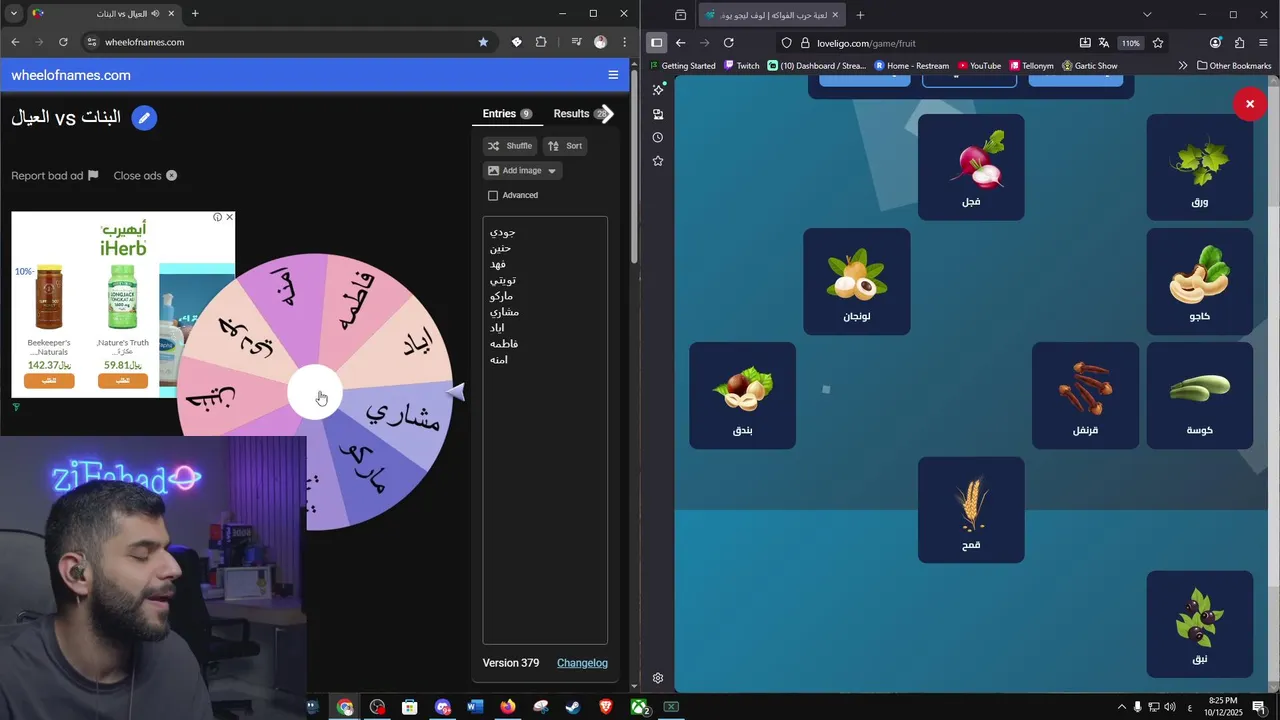The width and height of the screenshot is (1280, 720).
Task: Open Windows notification center
Action: (1259, 707)
